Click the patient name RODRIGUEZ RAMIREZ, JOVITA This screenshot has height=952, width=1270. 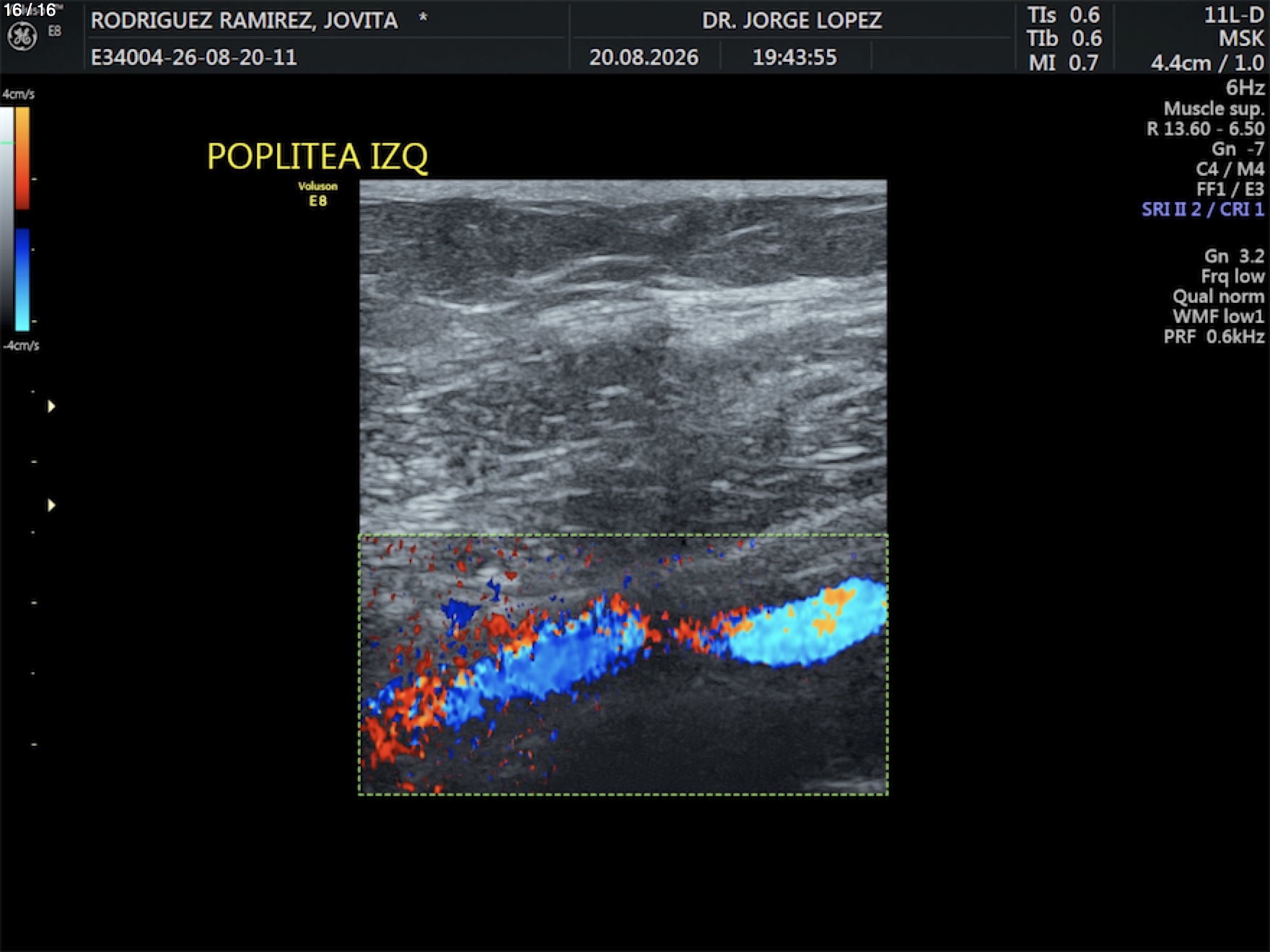(244, 20)
